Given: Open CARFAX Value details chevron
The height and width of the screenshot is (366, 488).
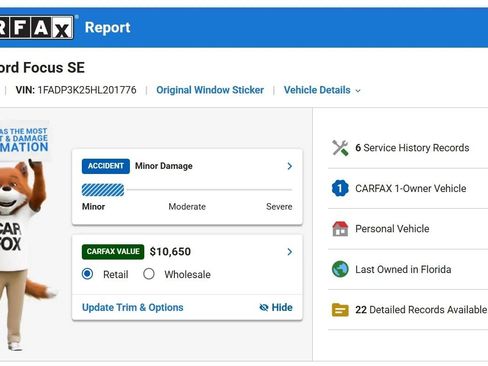Looking at the screenshot, I should pos(290,252).
